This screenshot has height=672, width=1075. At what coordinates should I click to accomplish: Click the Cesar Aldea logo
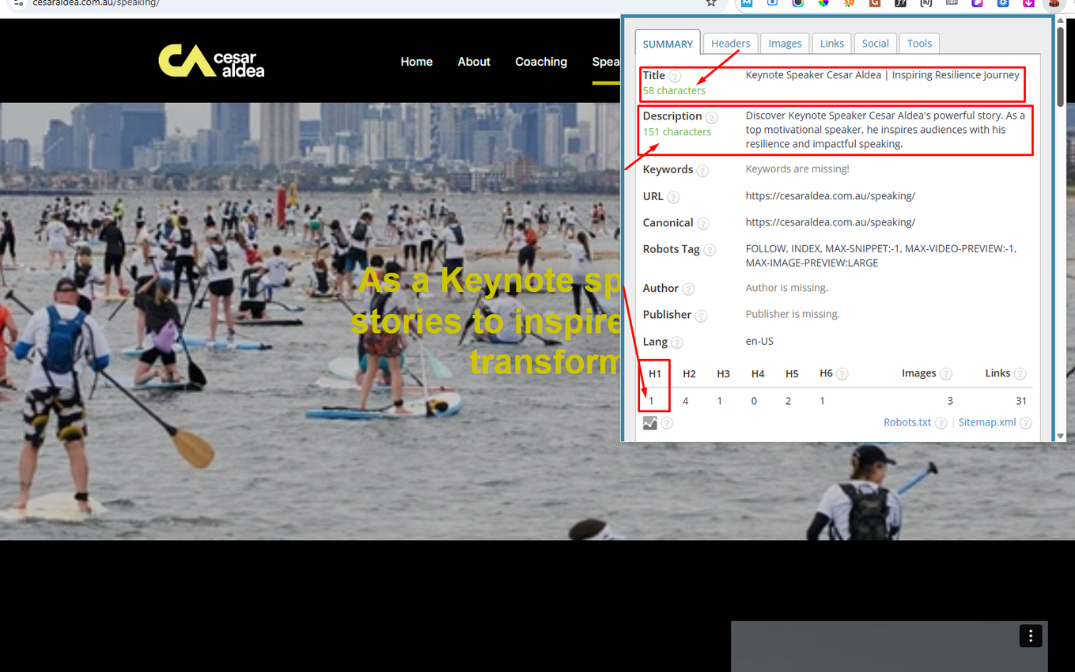[x=211, y=61]
